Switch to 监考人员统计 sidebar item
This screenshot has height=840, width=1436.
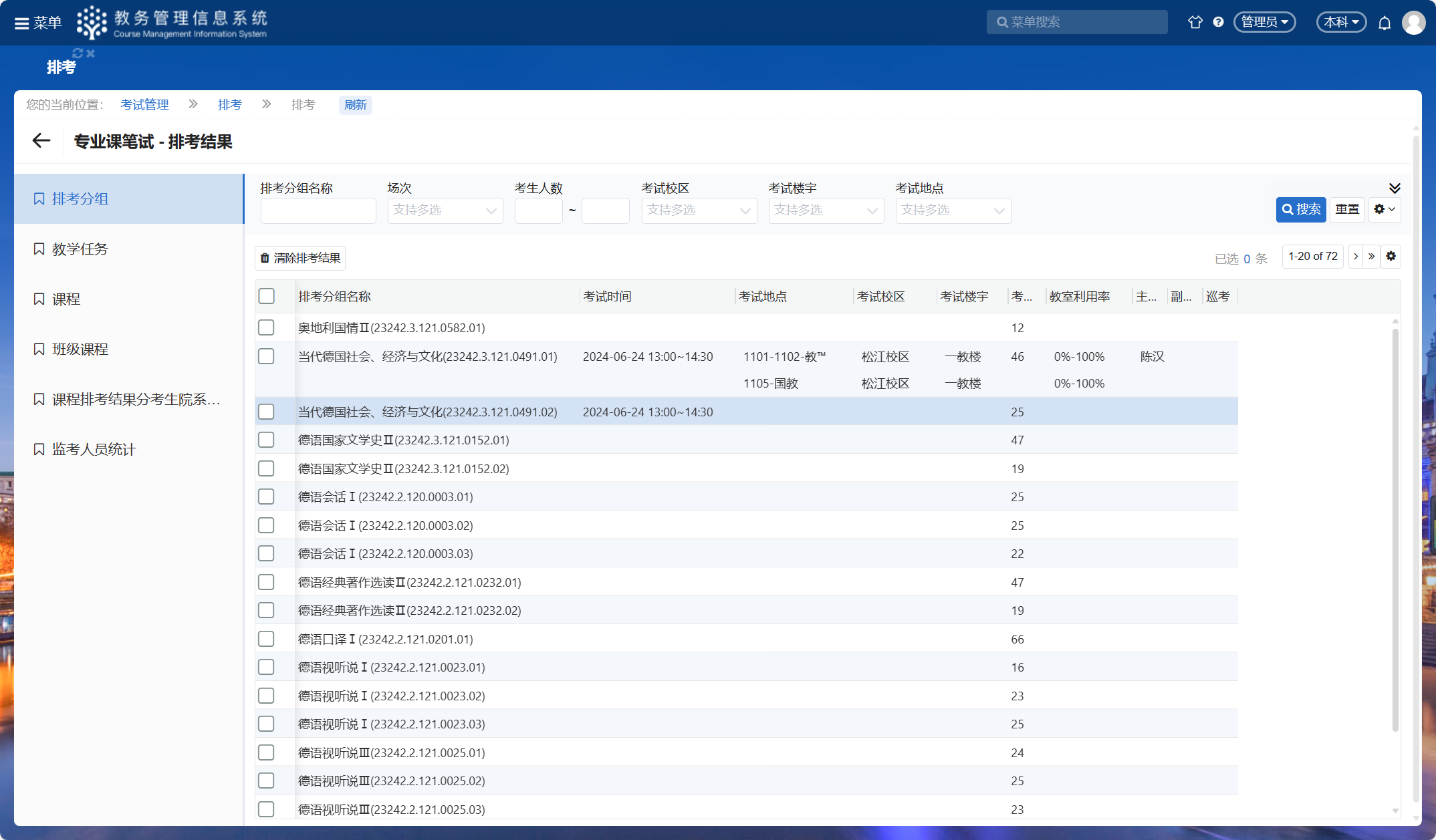pos(94,449)
